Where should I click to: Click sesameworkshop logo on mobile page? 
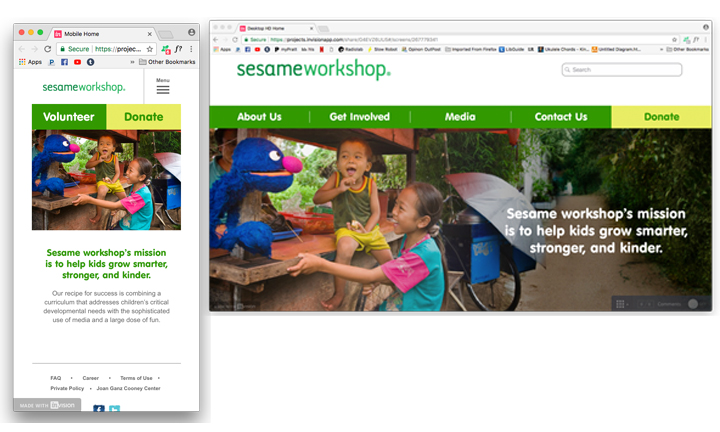click(x=84, y=87)
